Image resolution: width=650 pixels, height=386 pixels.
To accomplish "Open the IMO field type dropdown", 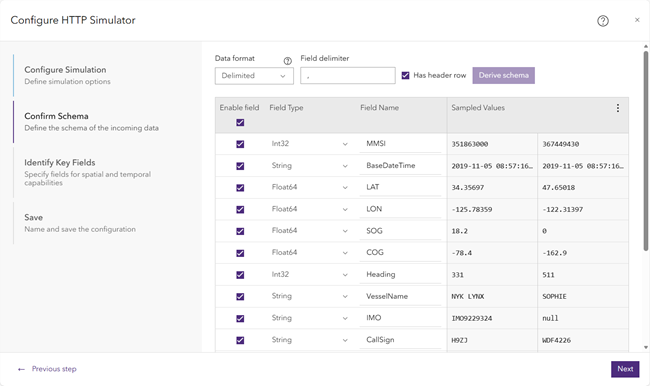I will [310, 318].
